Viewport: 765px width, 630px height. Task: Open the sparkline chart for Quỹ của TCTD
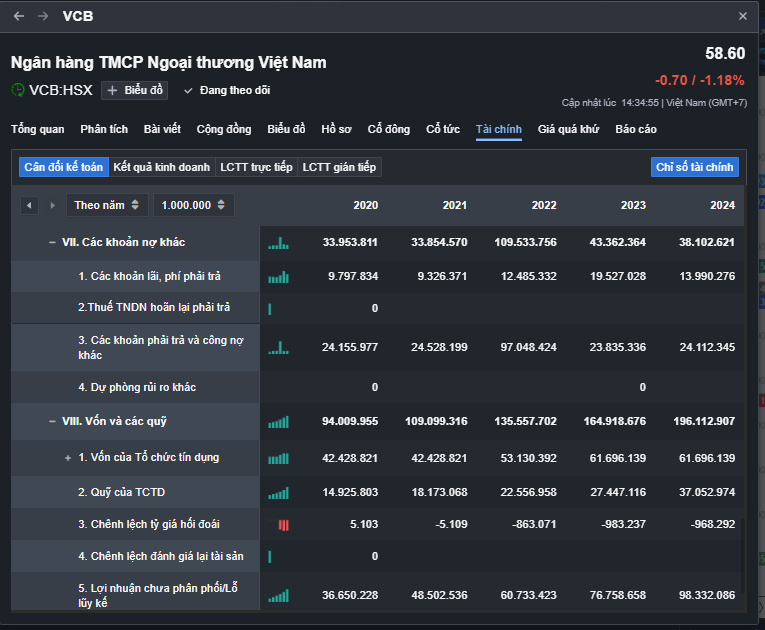[x=278, y=493]
